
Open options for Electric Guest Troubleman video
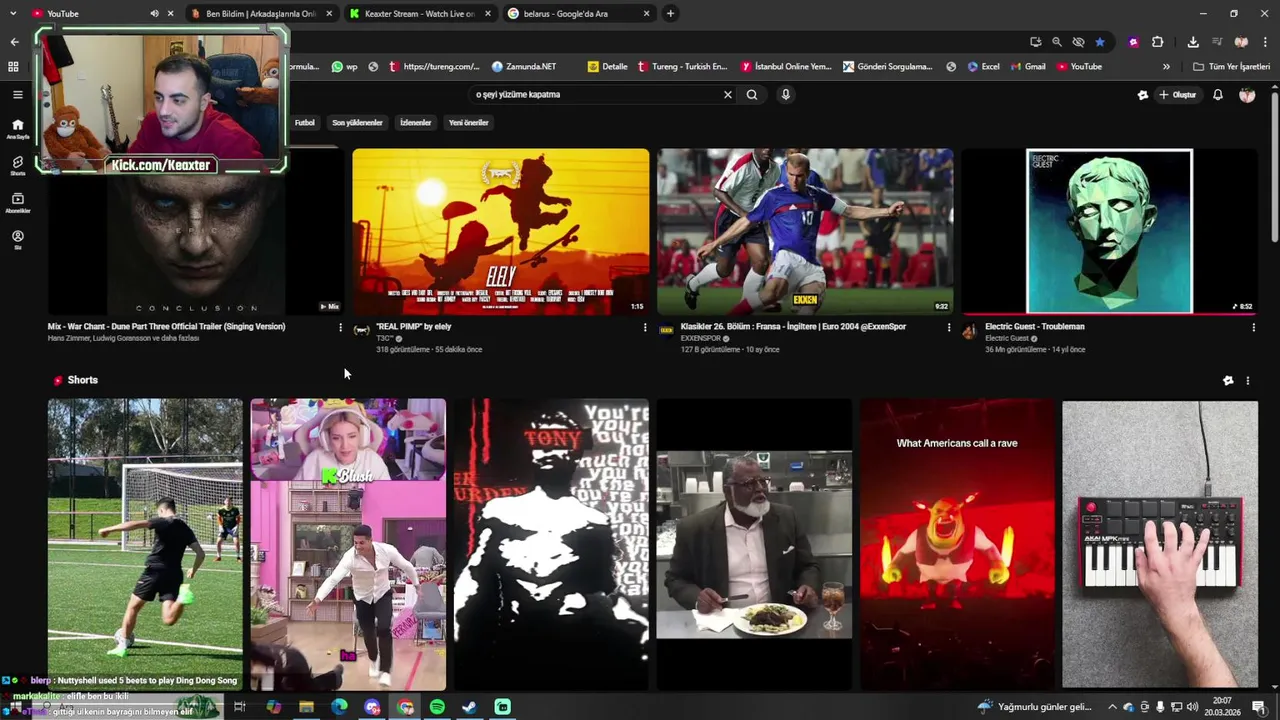coord(1253,327)
